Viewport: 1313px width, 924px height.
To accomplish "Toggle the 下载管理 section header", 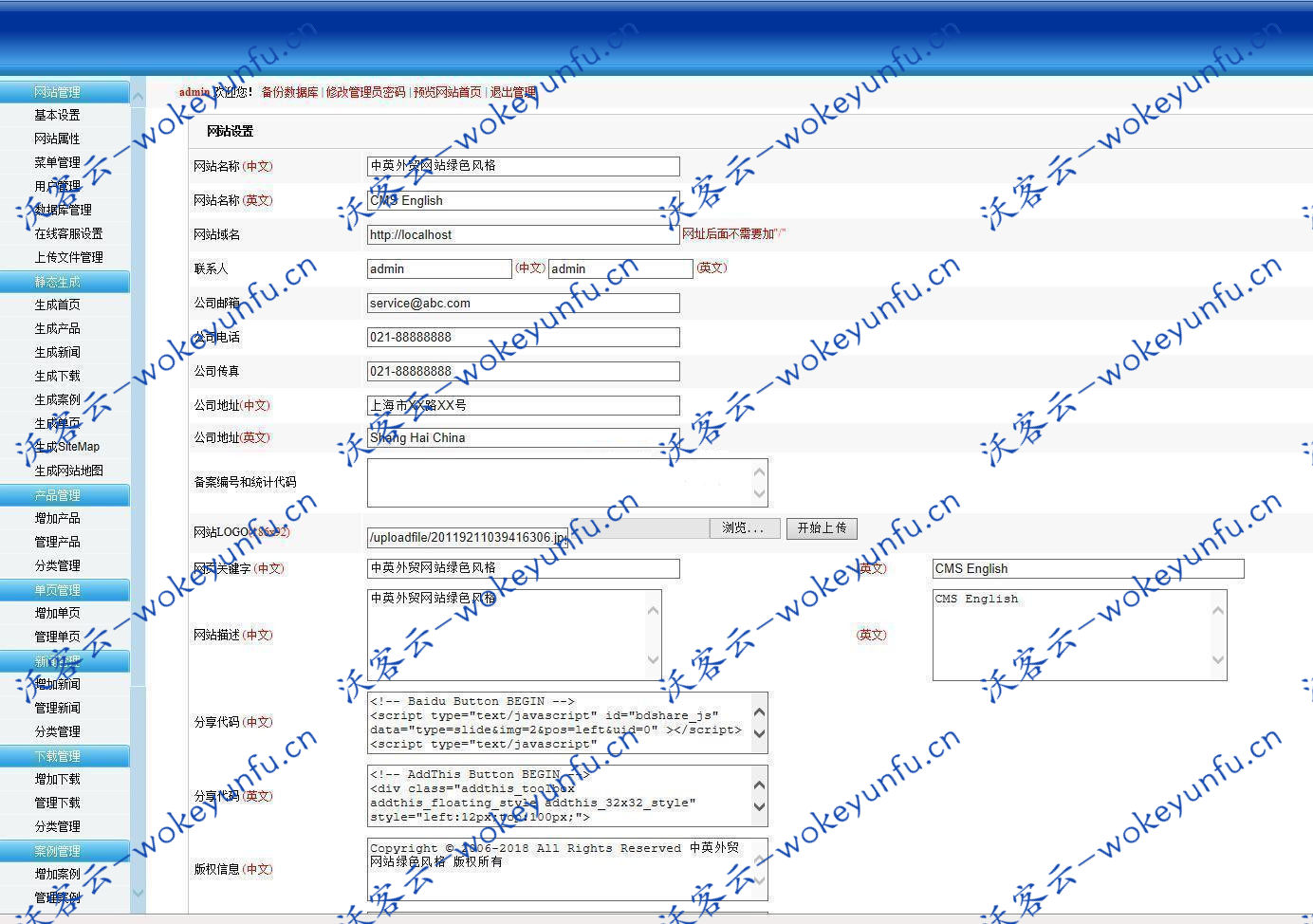I will pos(65,756).
